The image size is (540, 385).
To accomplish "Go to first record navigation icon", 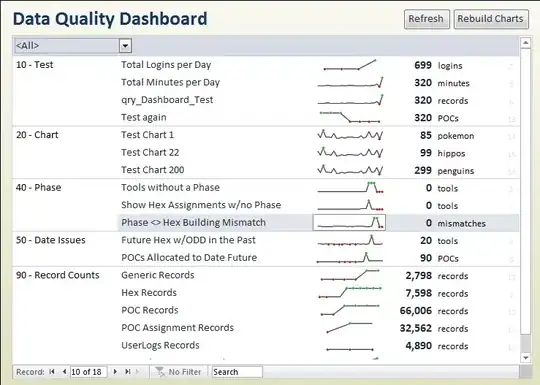I will pyautogui.click(x=52, y=372).
